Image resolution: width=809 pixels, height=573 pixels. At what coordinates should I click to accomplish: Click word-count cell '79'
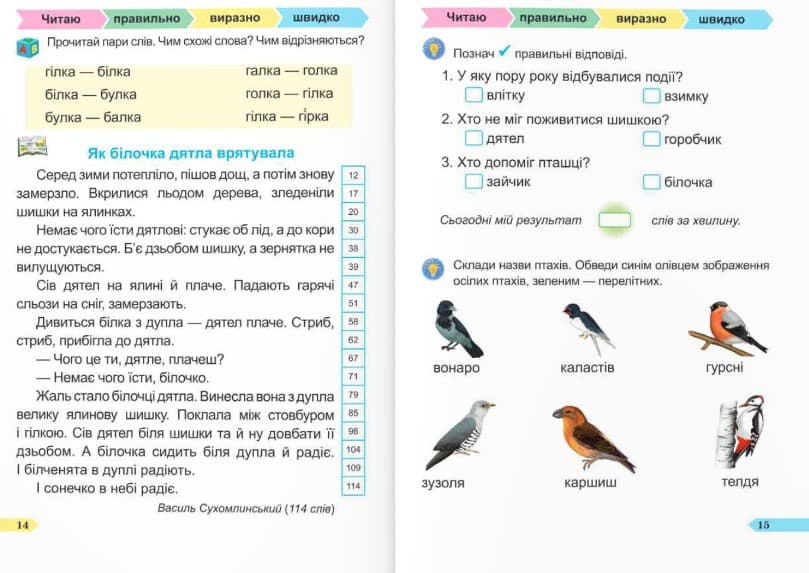pyautogui.click(x=353, y=395)
